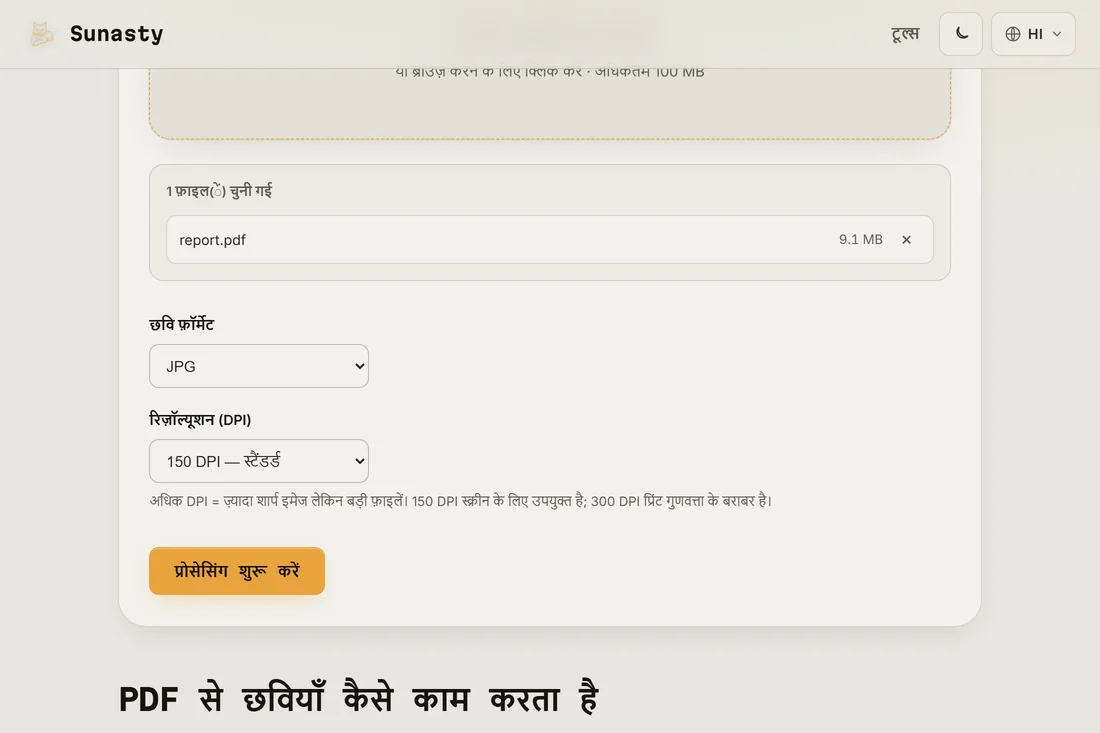This screenshot has width=1100, height=733.
Task: Open the Sunasty home link text
Action: tap(116, 34)
